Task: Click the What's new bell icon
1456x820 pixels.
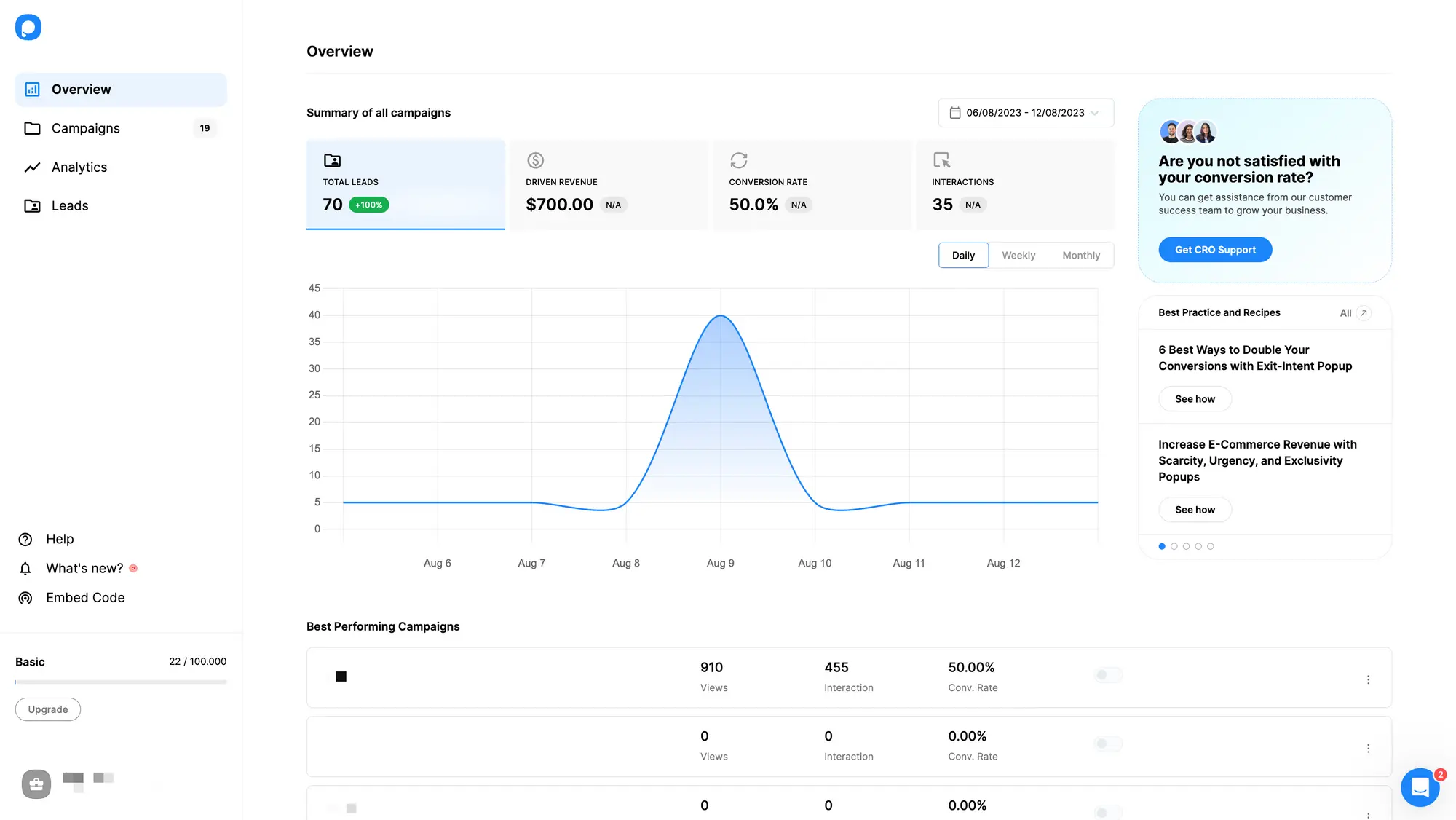Action: 25,569
